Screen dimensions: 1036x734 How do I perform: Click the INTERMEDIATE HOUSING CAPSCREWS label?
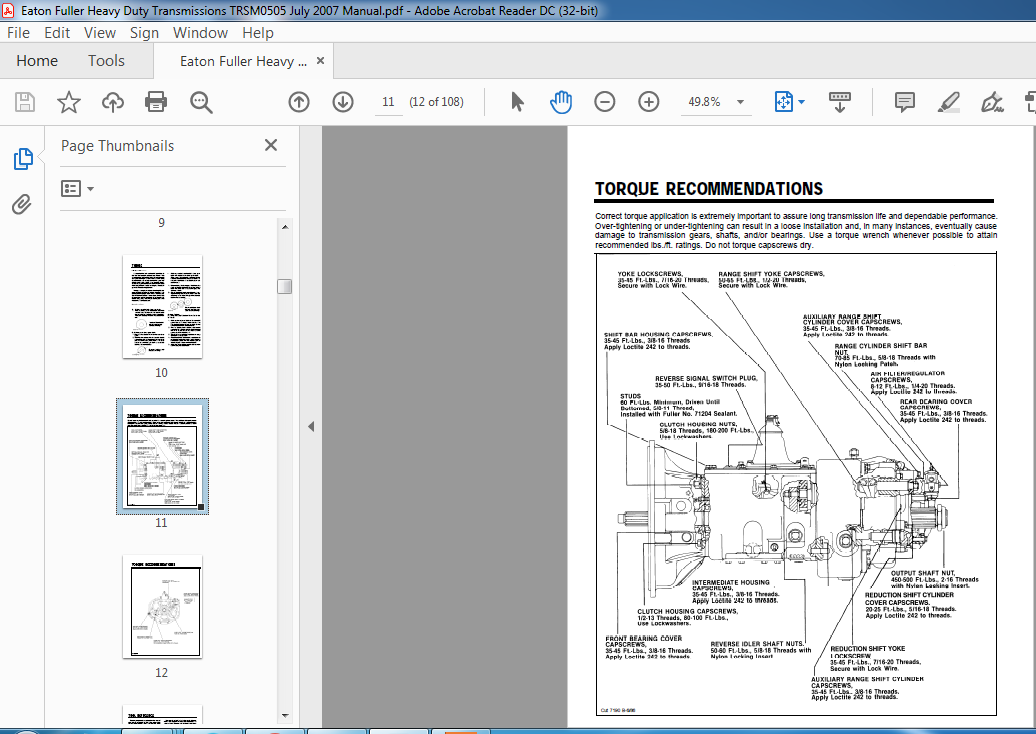(x=731, y=585)
